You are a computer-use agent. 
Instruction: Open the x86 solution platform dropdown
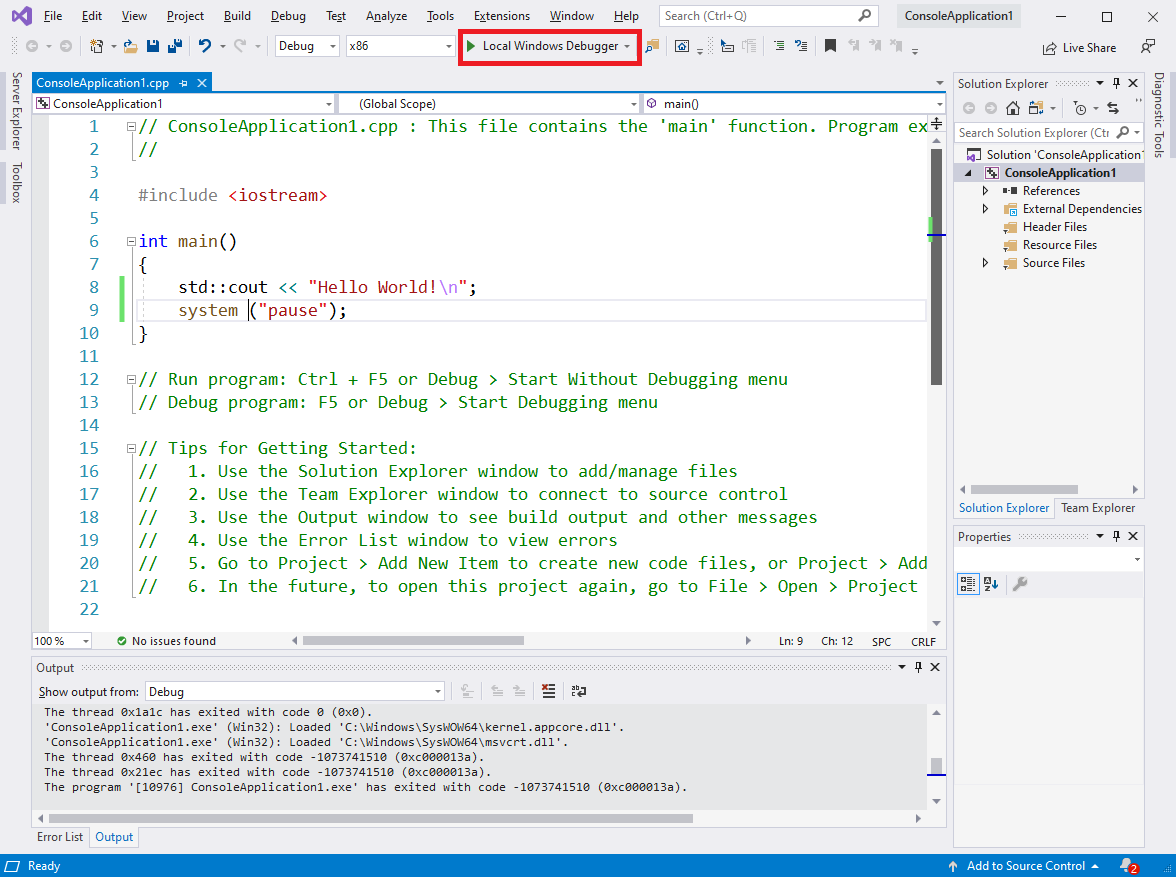pos(400,46)
